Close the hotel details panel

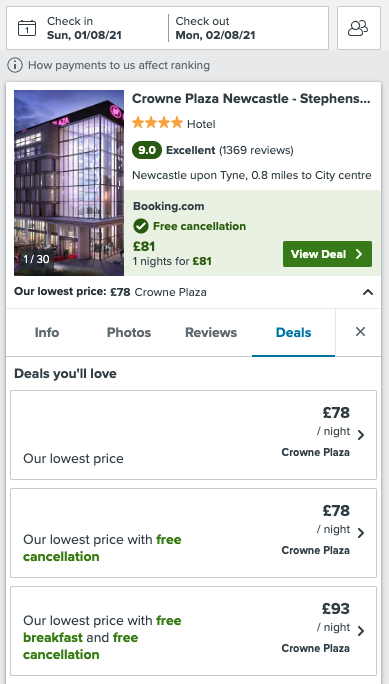click(360, 332)
